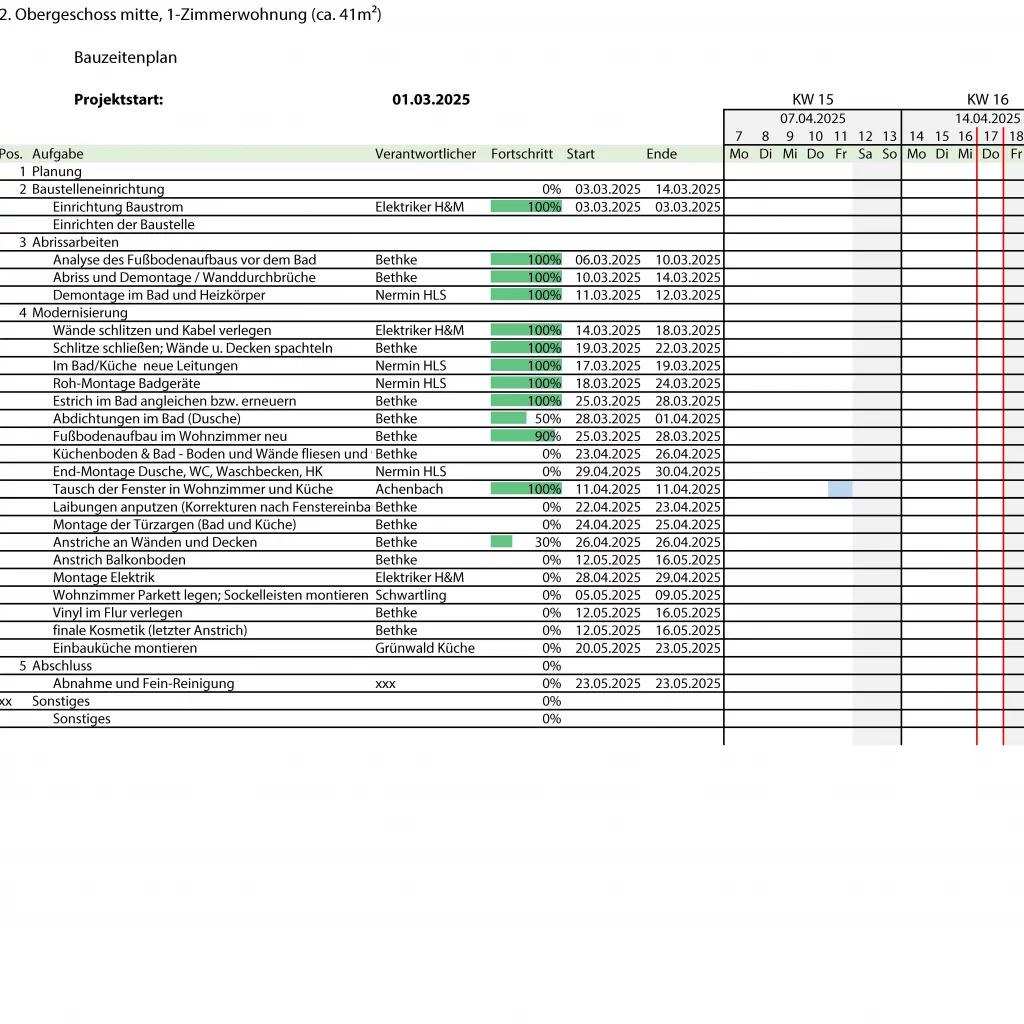Viewport: 1024px width, 1024px height.
Task: Select the 'Einbauküche montieren' task cell
Action: click(x=125, y=648)
